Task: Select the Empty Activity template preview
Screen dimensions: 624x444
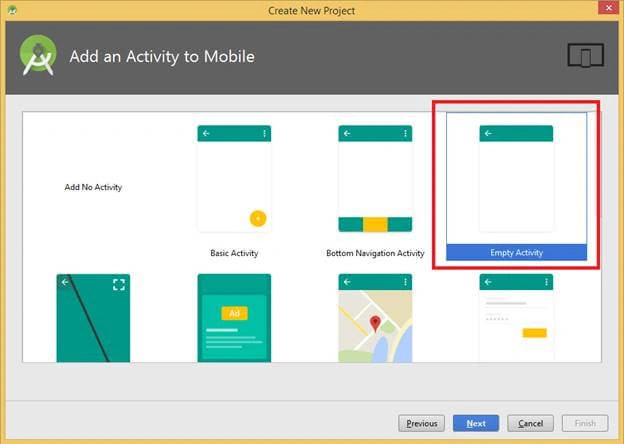Action: point(516,179)
